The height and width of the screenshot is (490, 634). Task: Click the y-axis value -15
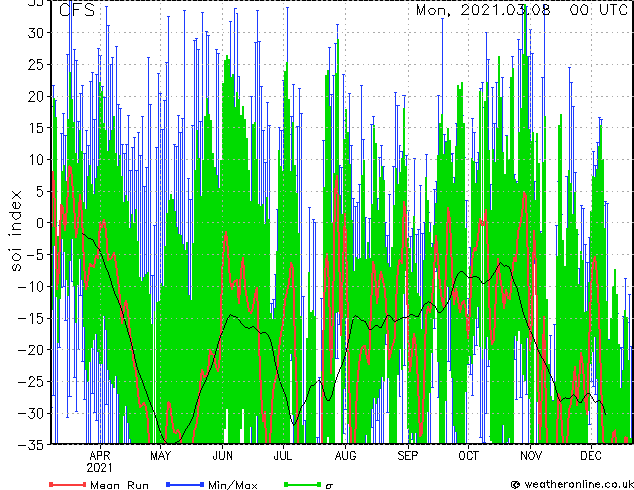[x=32, y=318]
